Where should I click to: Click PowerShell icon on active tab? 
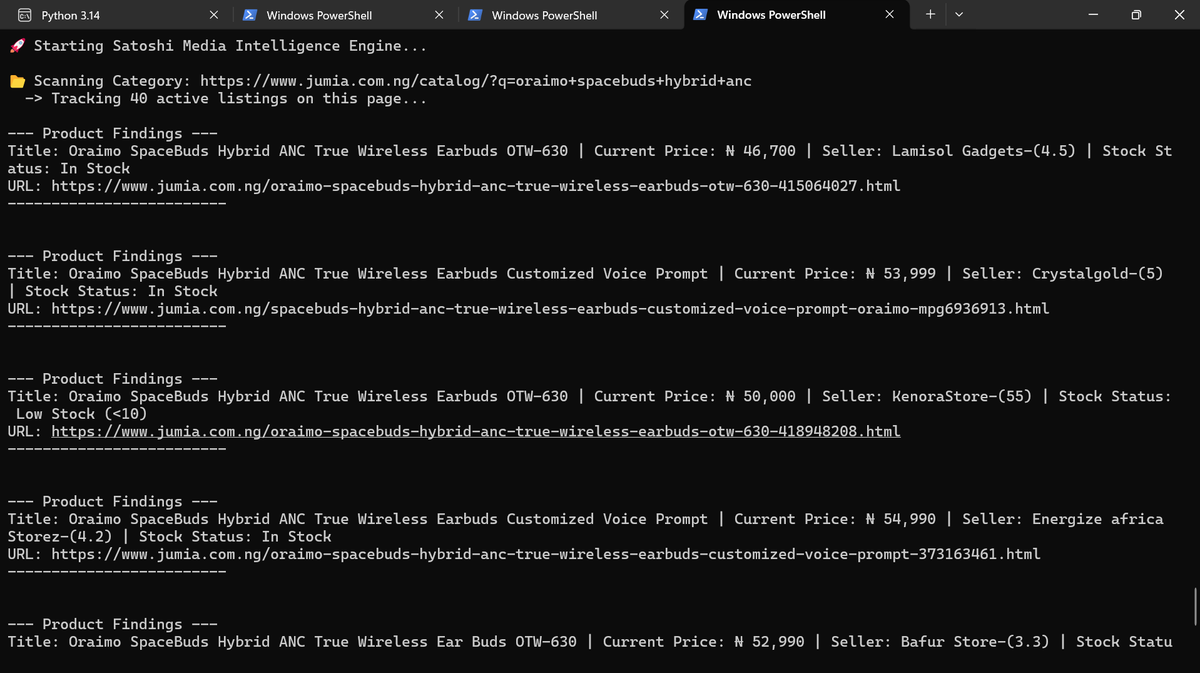click(702, 15)
